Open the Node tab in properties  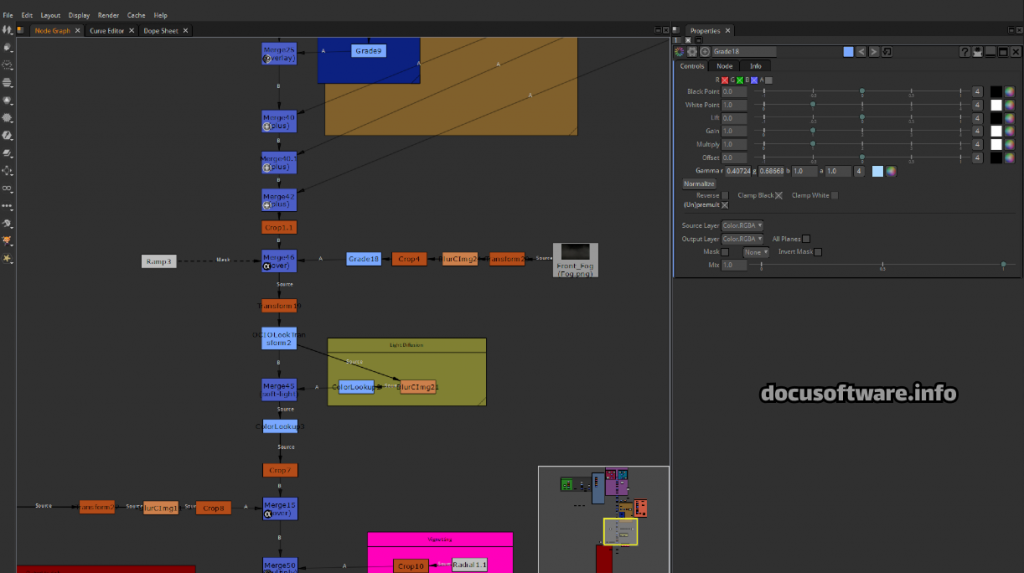tap(724, 66)
